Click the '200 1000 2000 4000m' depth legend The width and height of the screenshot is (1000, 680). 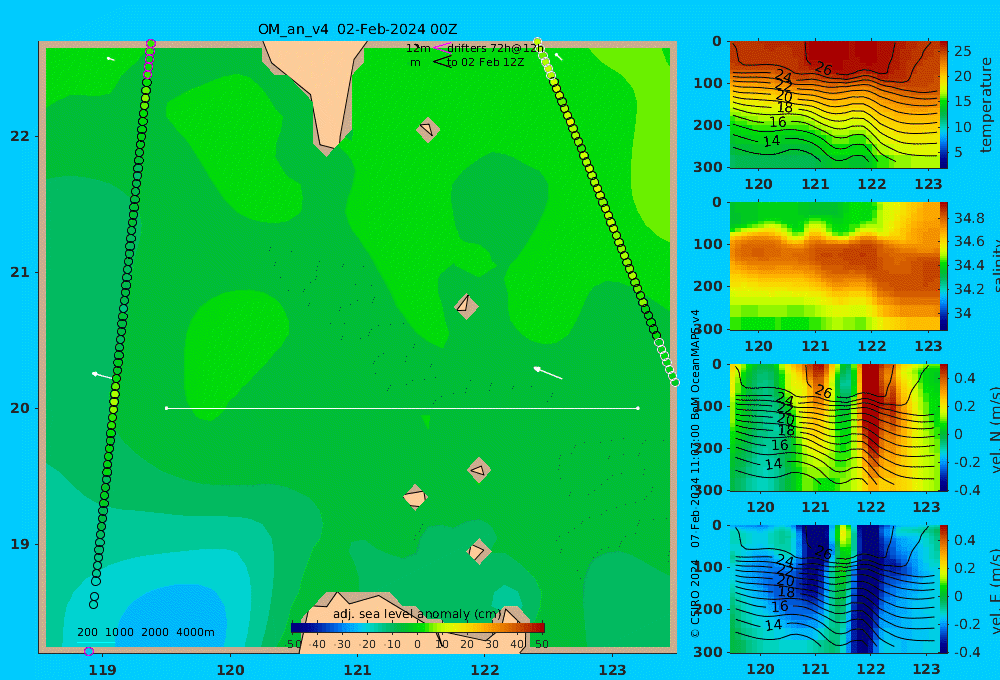[145, 632]
